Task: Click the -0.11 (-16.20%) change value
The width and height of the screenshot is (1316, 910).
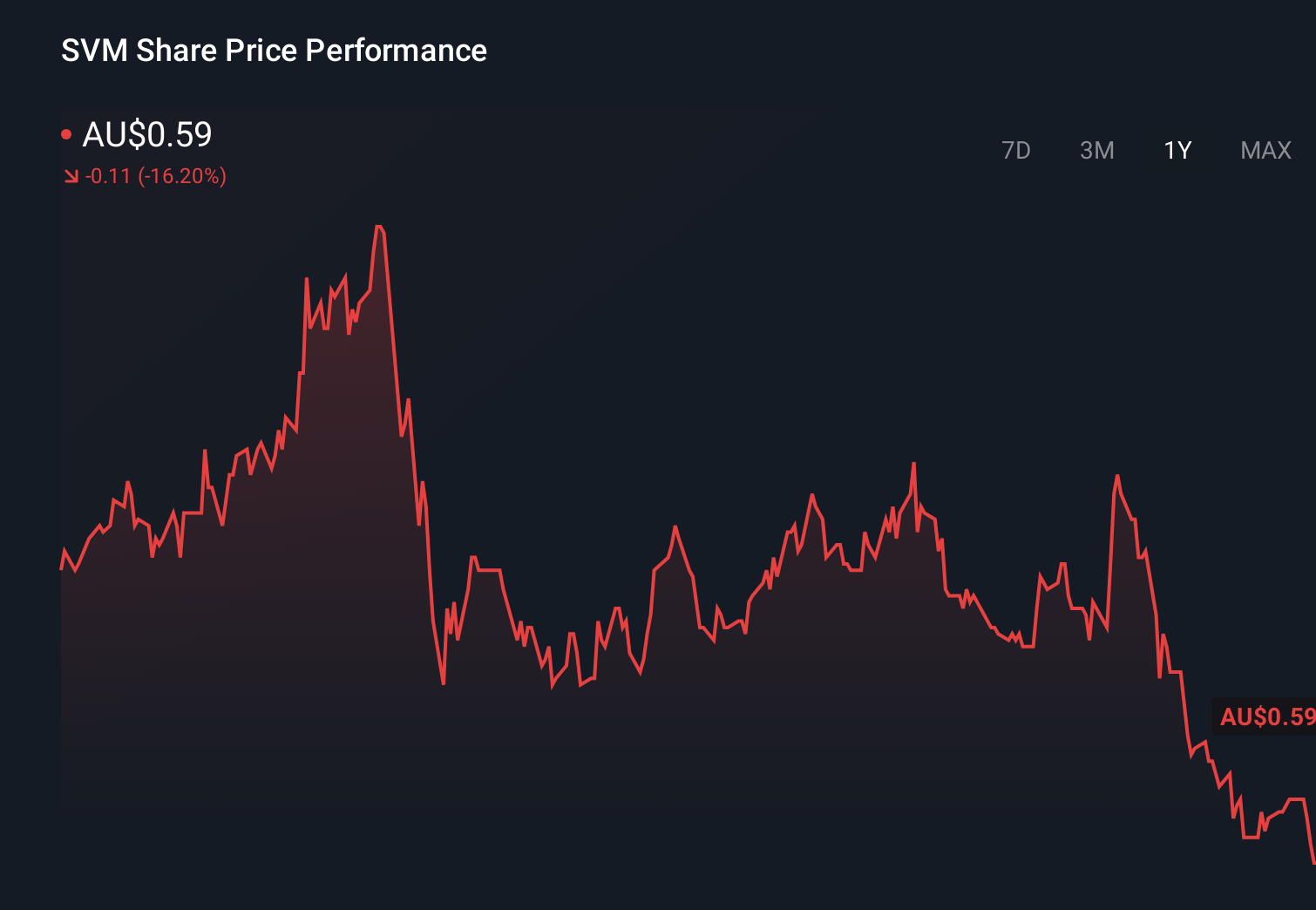Action: pos(155,176)
